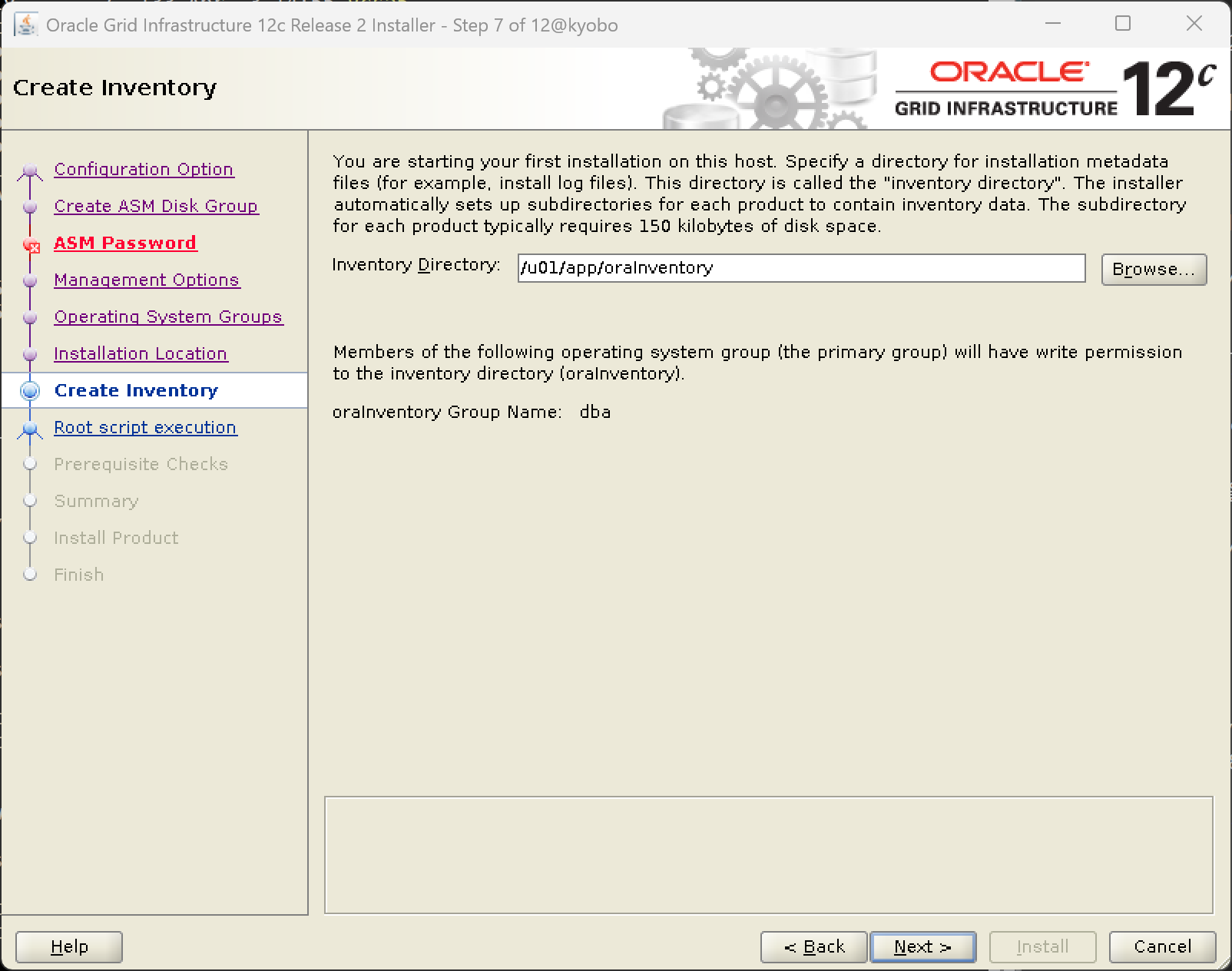Open the Configuration Option step link

[x=144, y=169]
